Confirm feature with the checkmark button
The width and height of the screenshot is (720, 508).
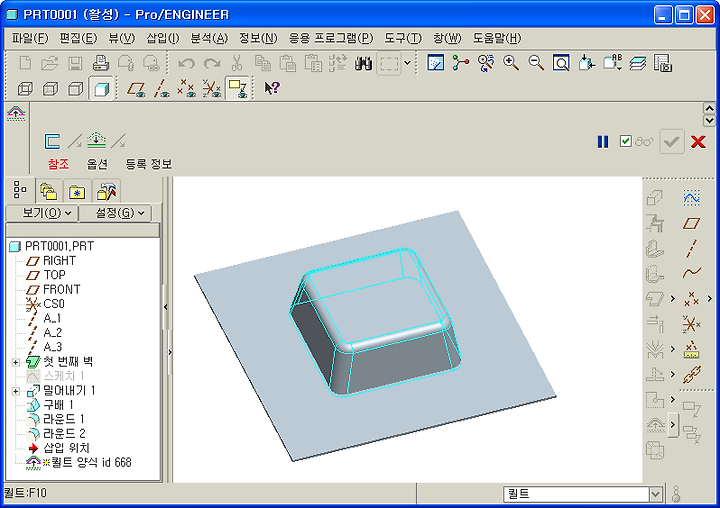point(672,141)
